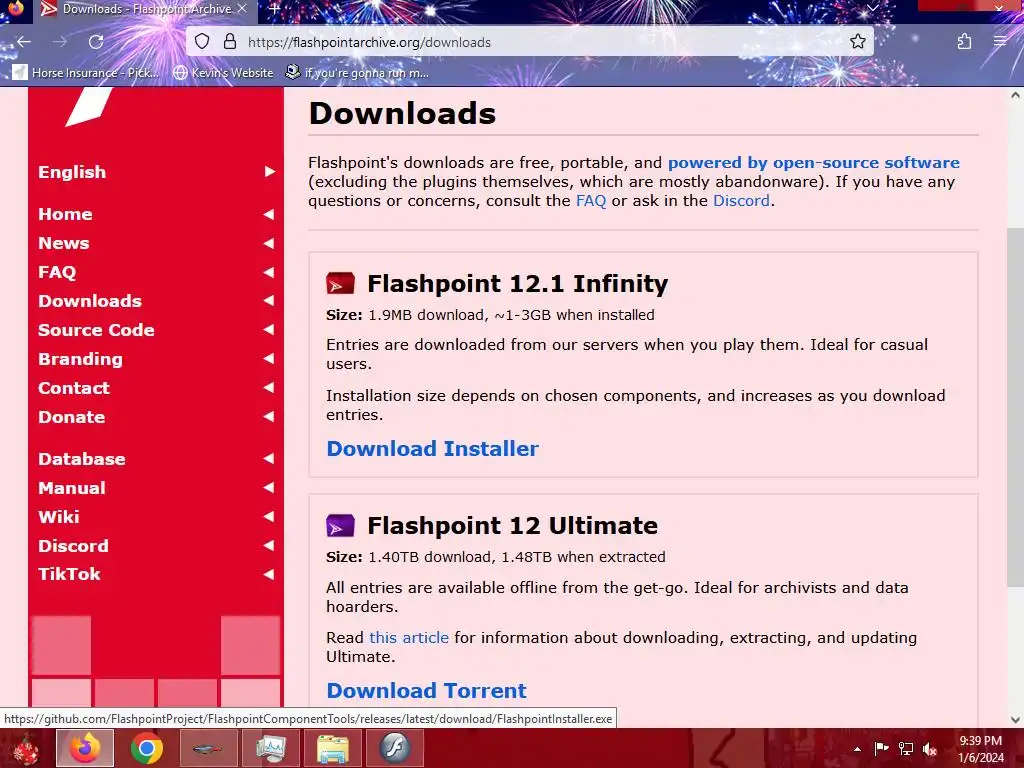Open Manual in the sidebar

pos(156,488)
